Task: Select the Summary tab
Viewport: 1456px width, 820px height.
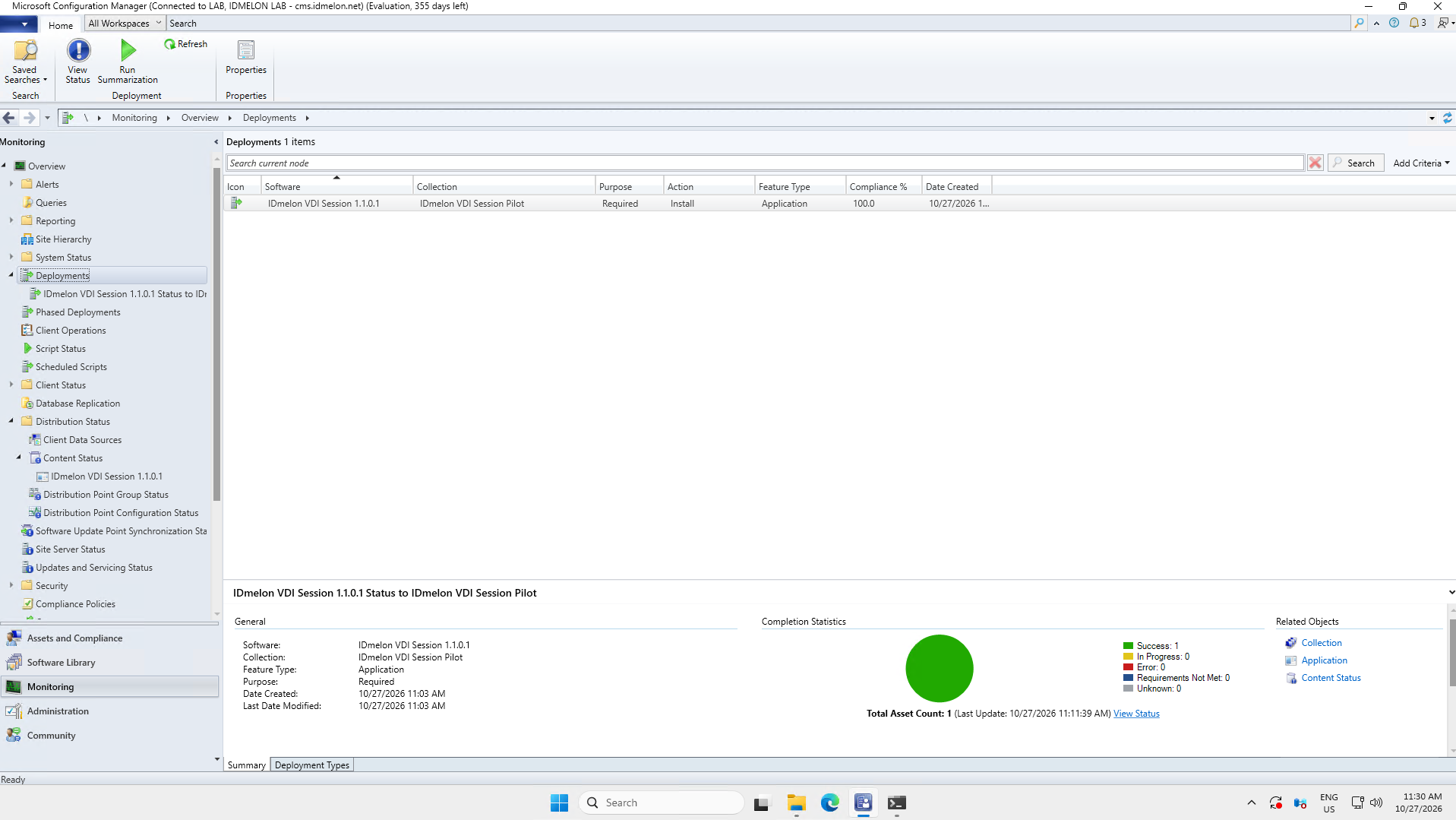Action: click(247, 765)
